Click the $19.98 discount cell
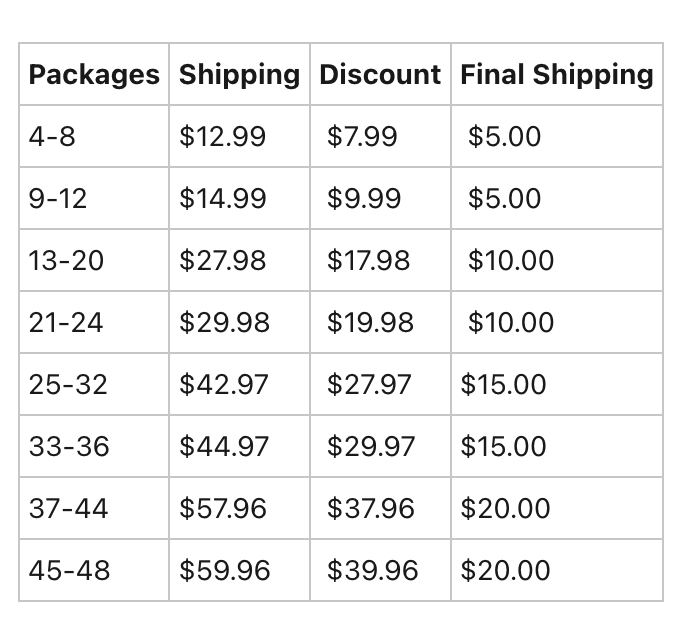692x634 pixels. [370, 322]
